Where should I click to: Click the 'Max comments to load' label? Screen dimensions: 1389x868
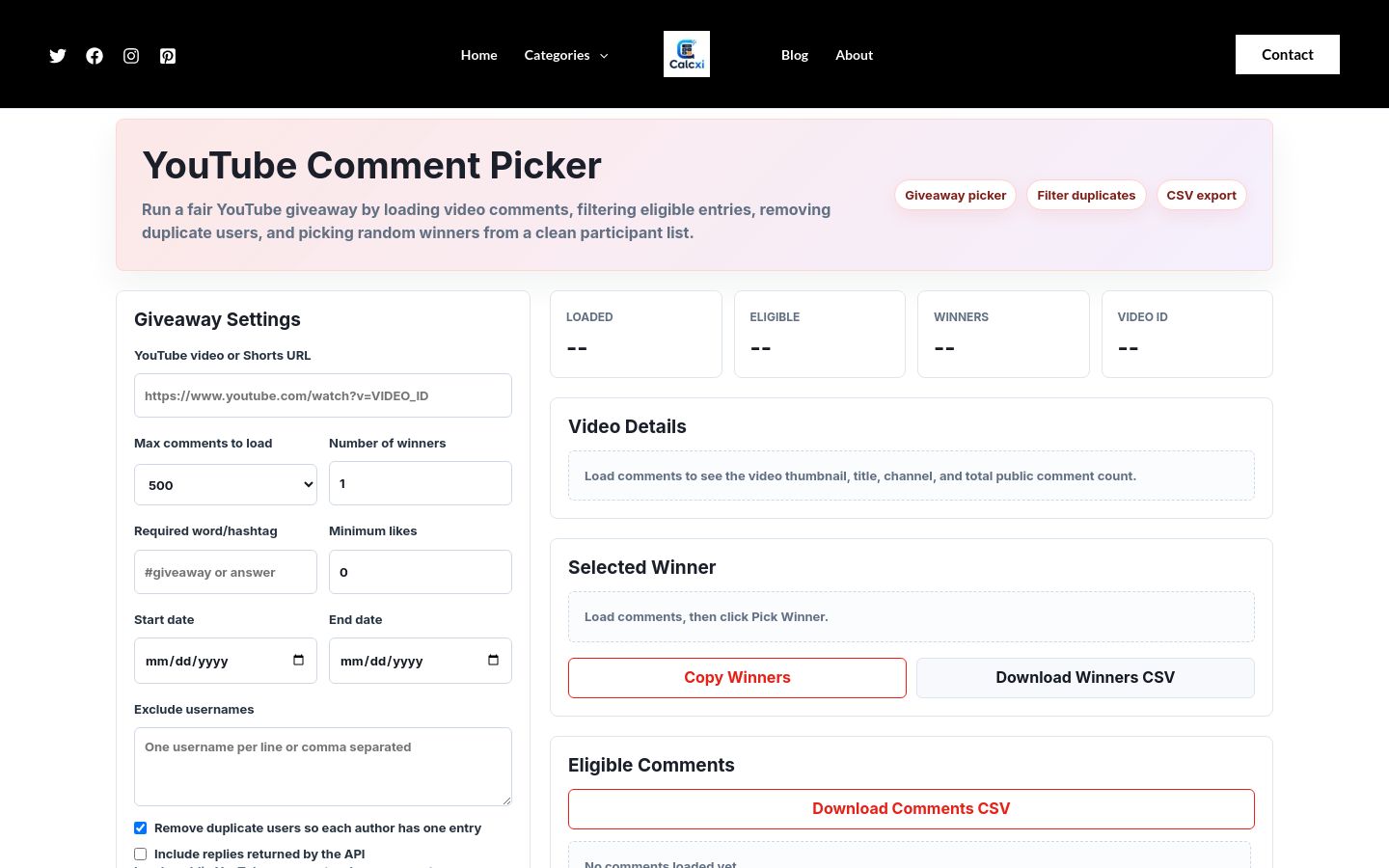tap(203, 443)
